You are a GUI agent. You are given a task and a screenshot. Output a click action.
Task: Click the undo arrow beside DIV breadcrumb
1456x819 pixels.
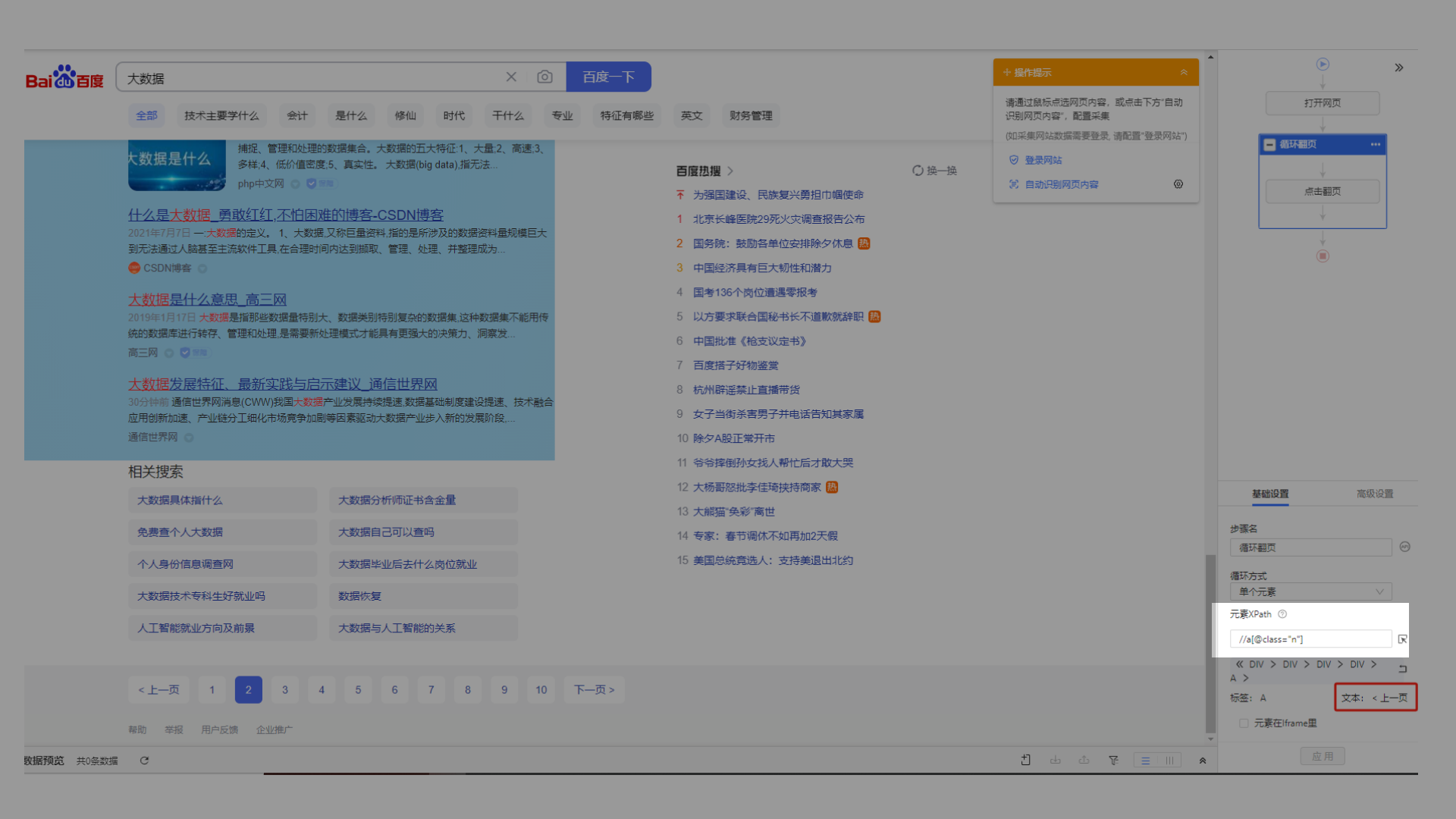[1403, 669]
